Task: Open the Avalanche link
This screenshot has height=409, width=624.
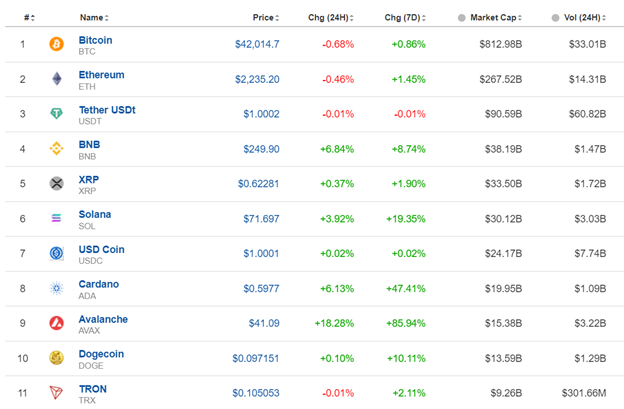Action: point(103,319)
